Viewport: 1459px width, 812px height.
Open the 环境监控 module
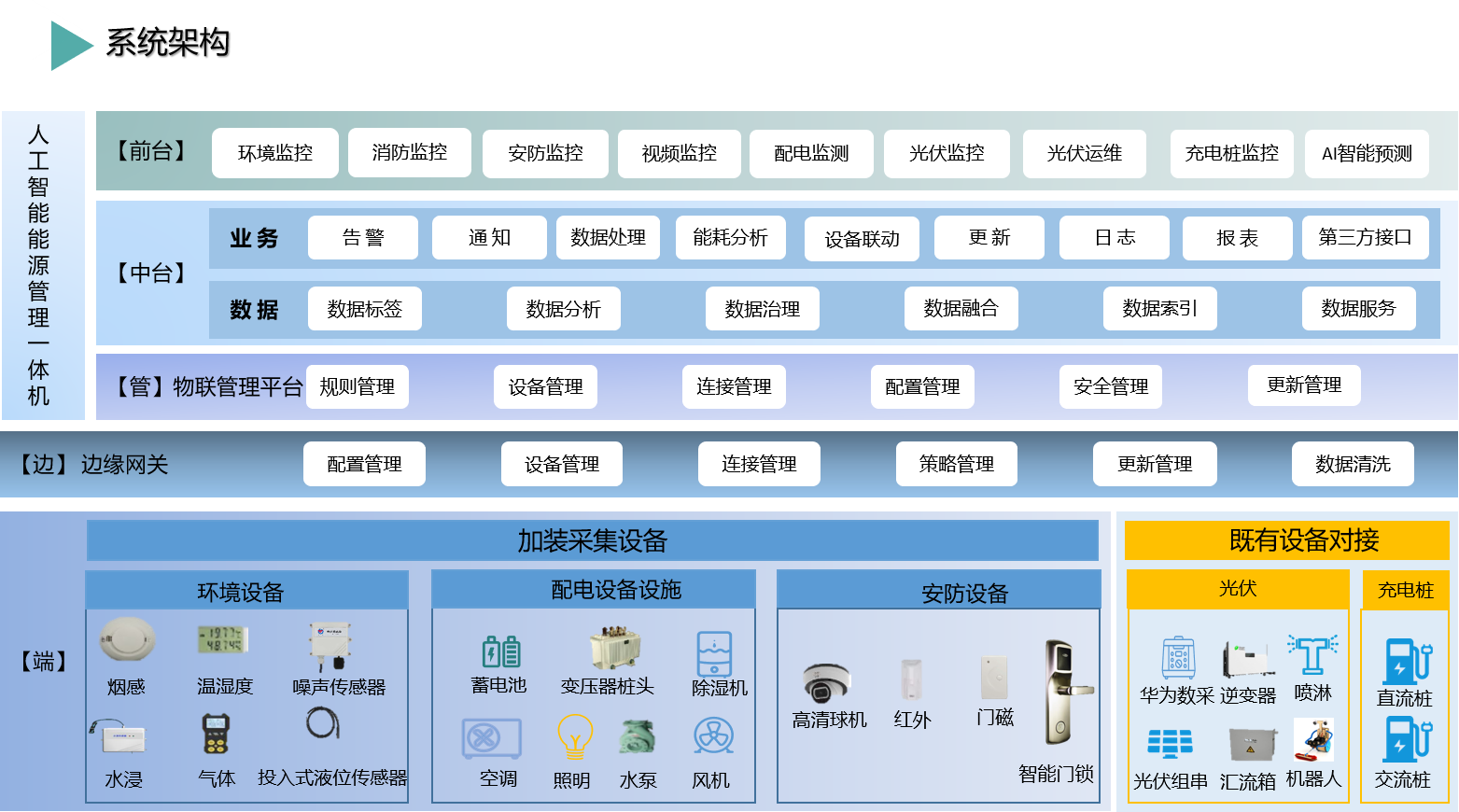pyautogui.click(x=275, y=153)
